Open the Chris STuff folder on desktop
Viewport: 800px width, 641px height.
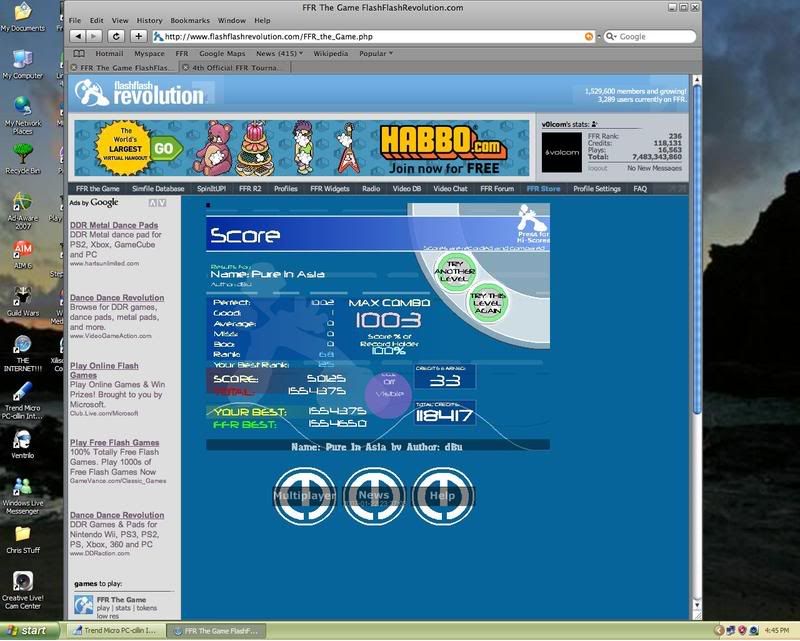point(22,540)
